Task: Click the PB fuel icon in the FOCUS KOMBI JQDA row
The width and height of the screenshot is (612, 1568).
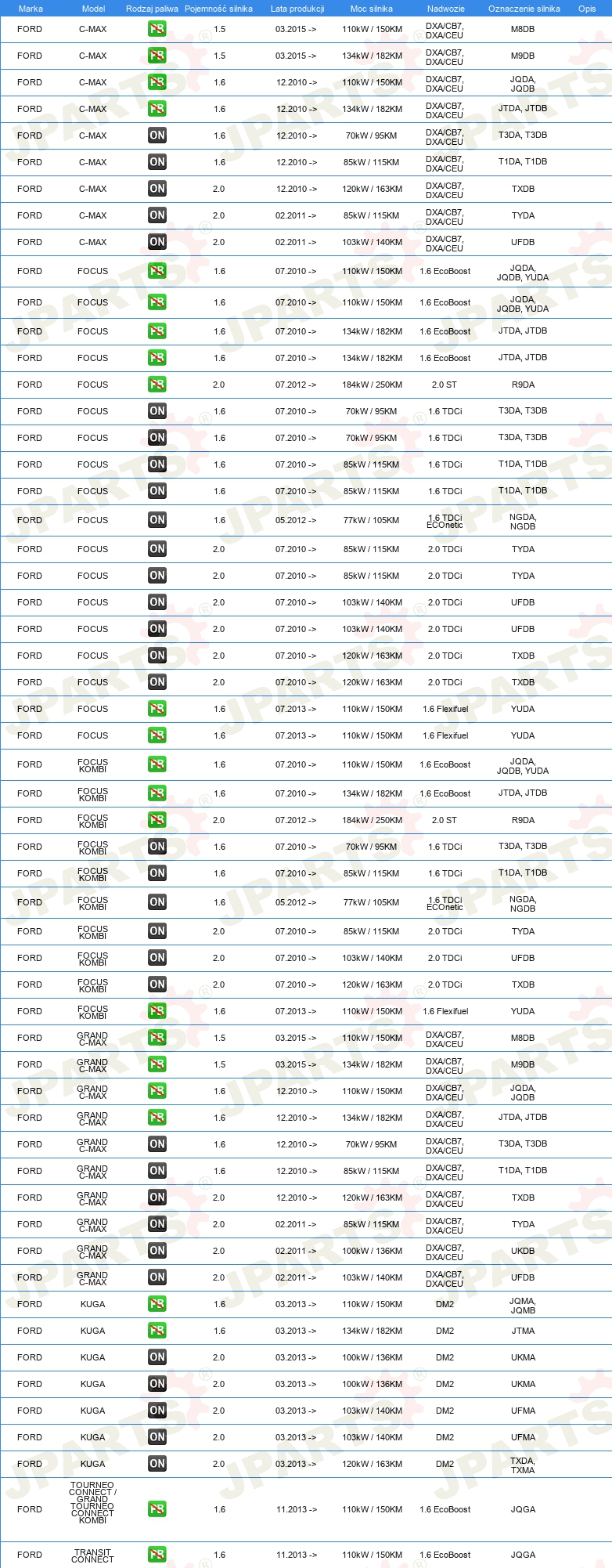Action: [x=157, y=764]
